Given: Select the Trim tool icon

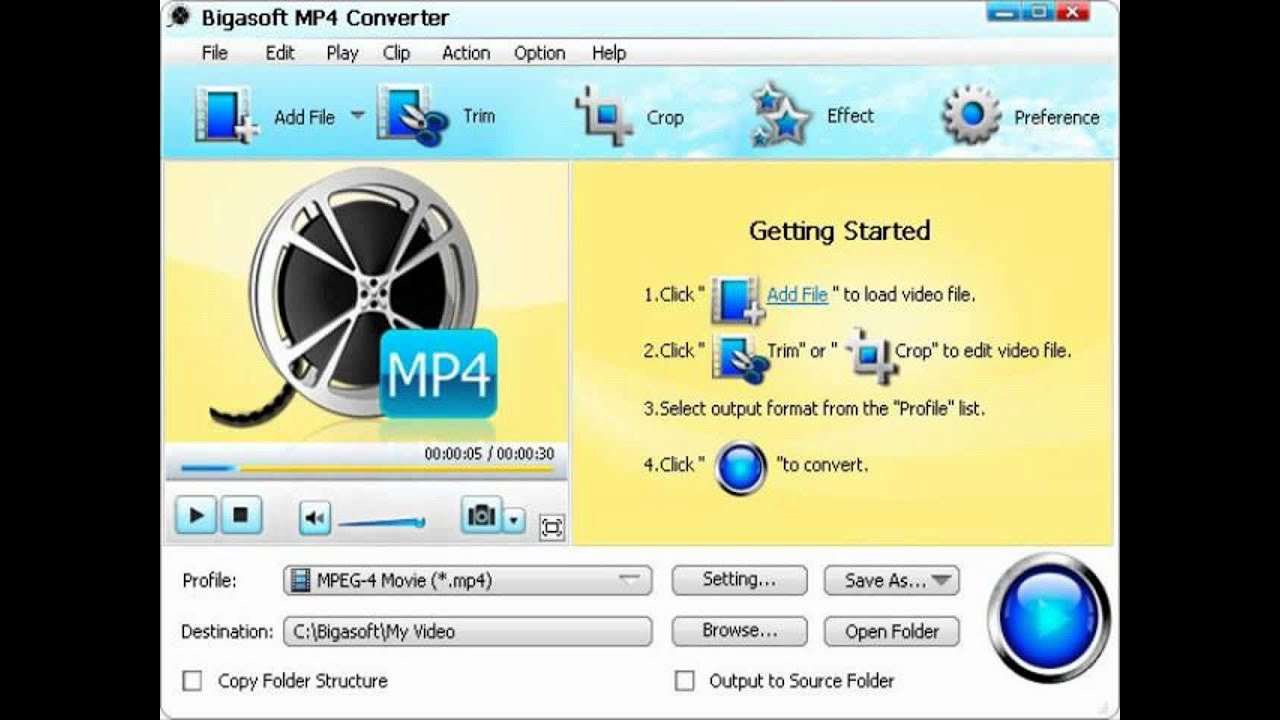Looking at the screenshot, I should point(413,114).
